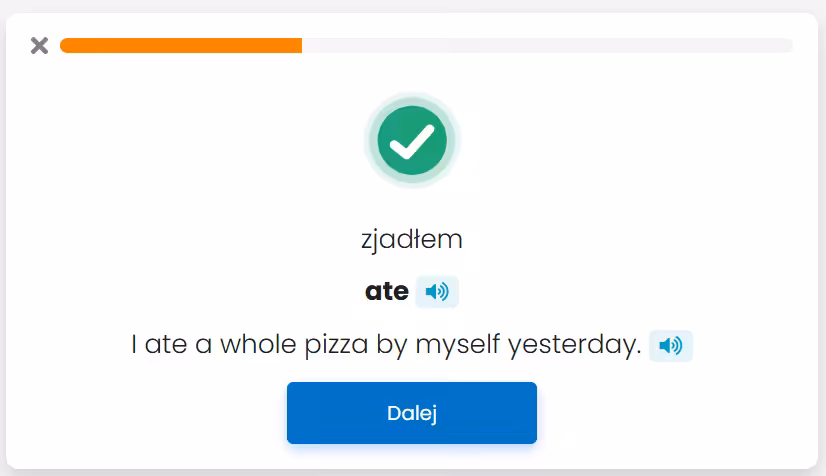Select the bold English translation "ate"
This screenshot has height=476, width=826.
click(x=387, y=292)
